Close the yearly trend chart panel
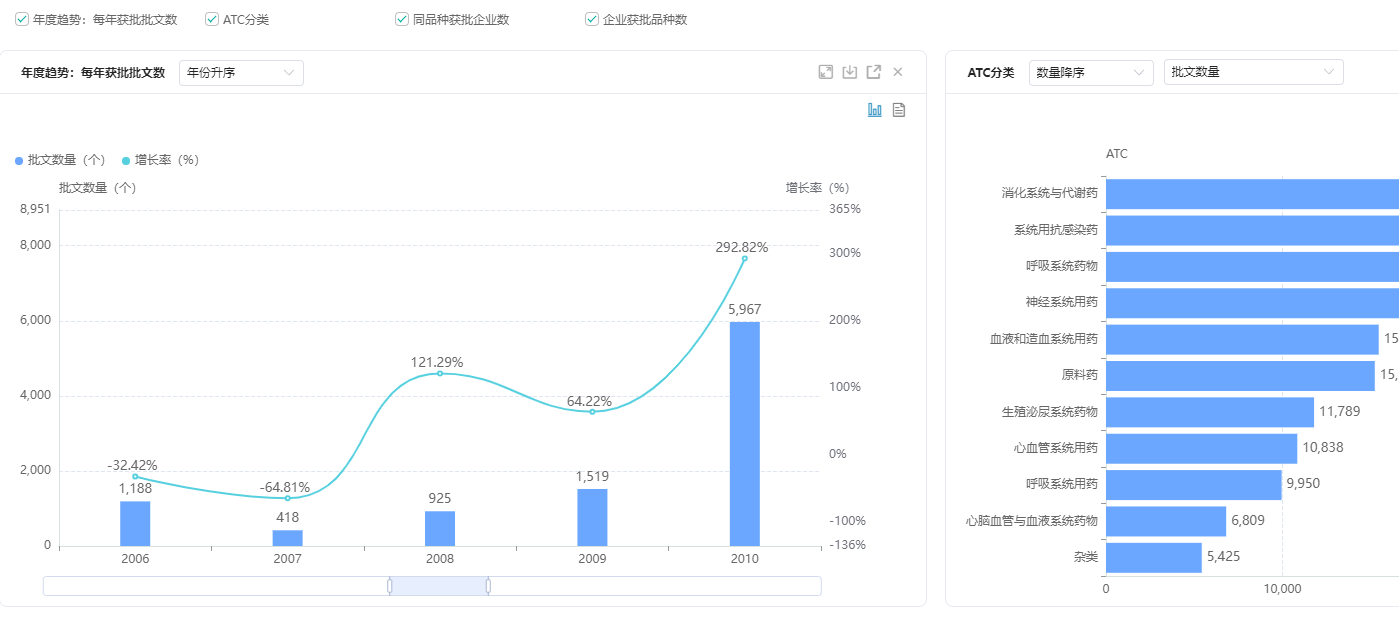1399x621 pixels. pyautogui.click(x=898, y=72)
